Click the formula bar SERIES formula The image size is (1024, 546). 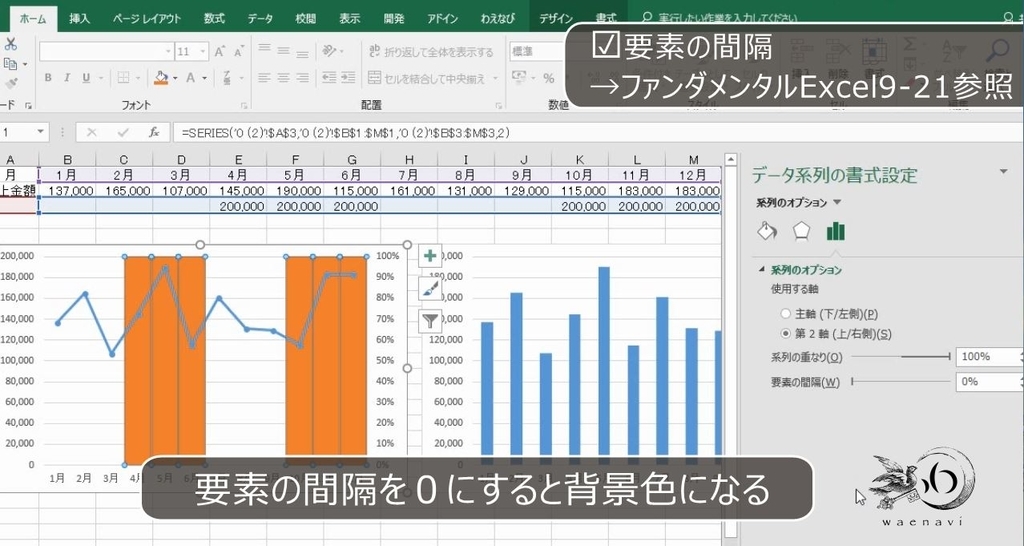pos(345,133)
